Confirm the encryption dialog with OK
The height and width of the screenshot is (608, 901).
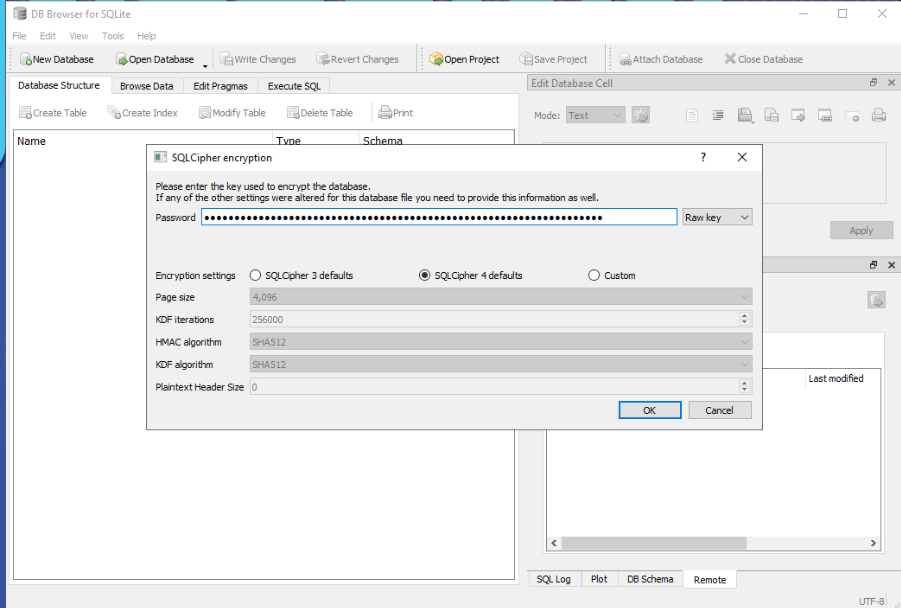point(650,410)
